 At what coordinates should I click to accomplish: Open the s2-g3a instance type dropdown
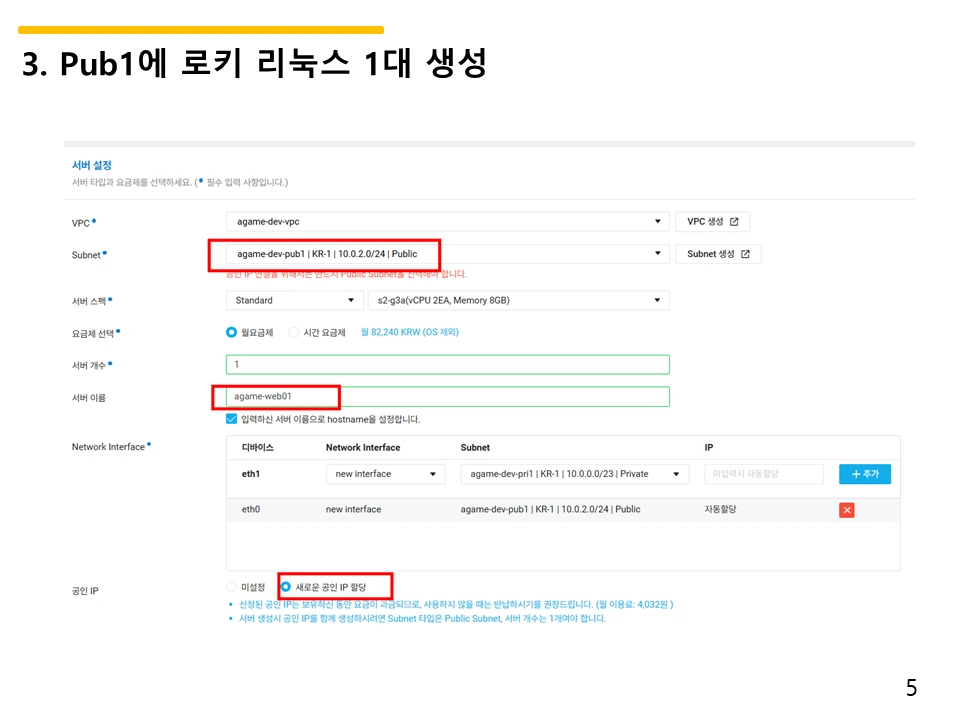point(519,299)
